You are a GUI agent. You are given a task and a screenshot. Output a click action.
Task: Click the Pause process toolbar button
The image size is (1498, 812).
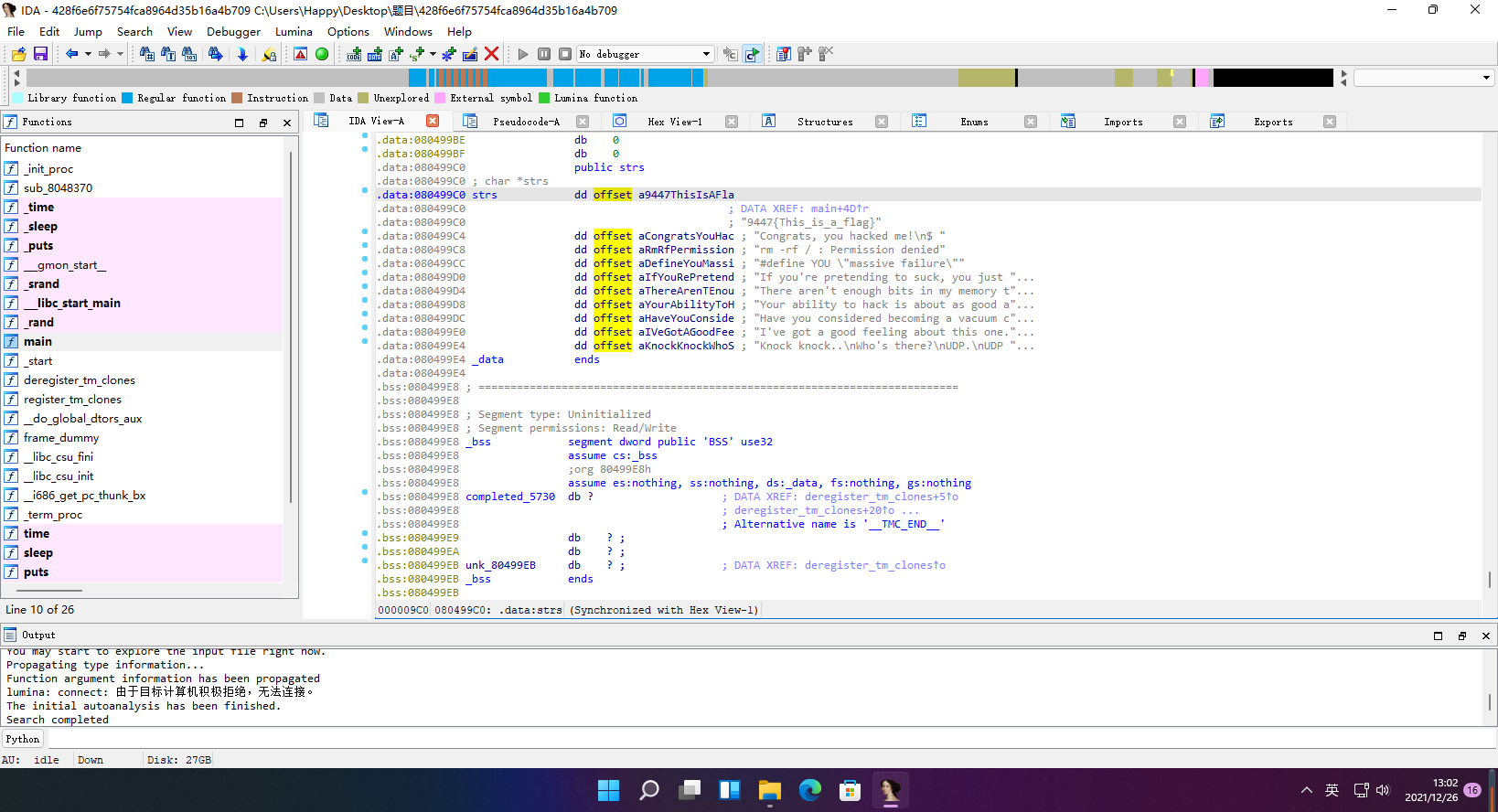(x=544, y=54)
